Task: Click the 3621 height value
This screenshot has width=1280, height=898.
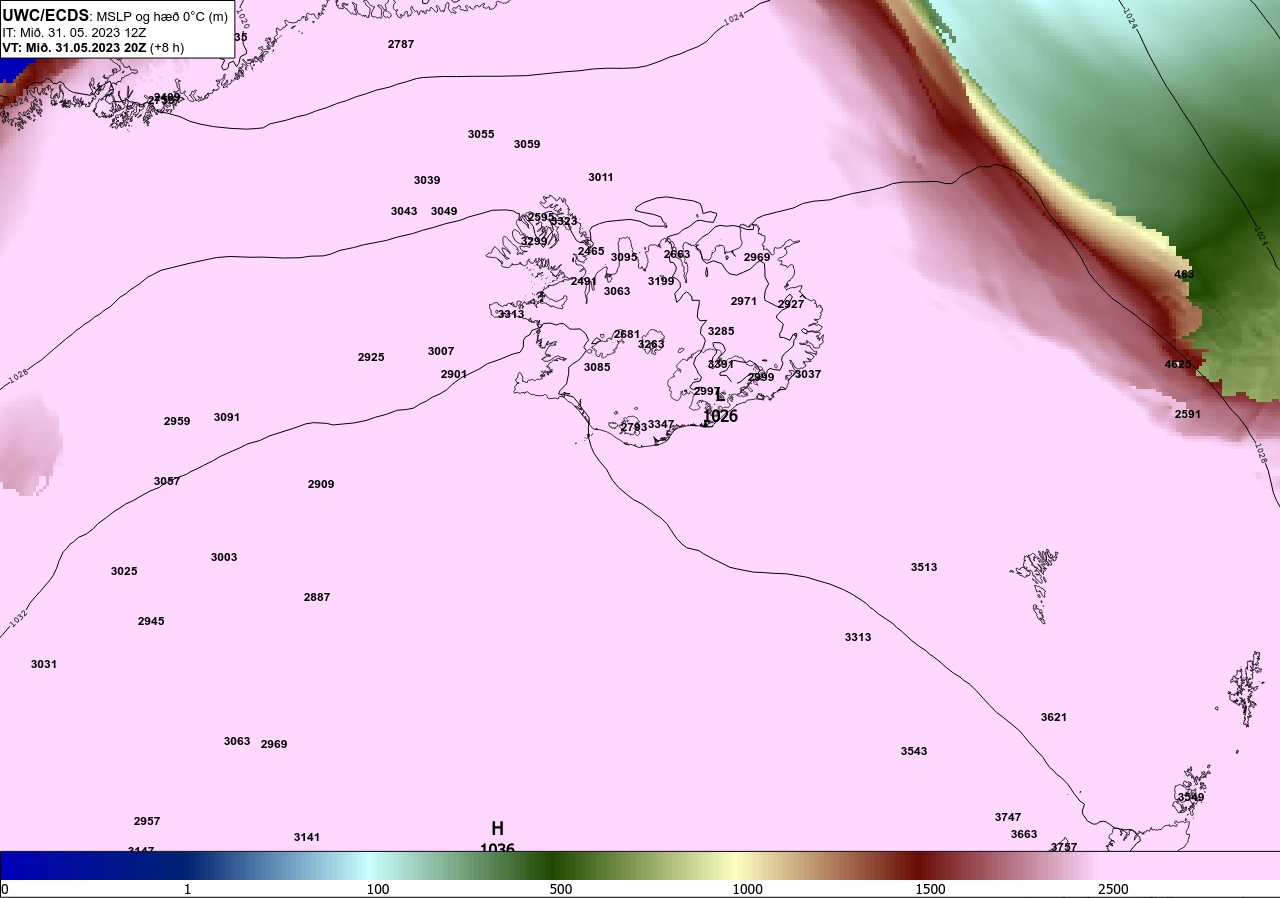Action: point(1054,717)
